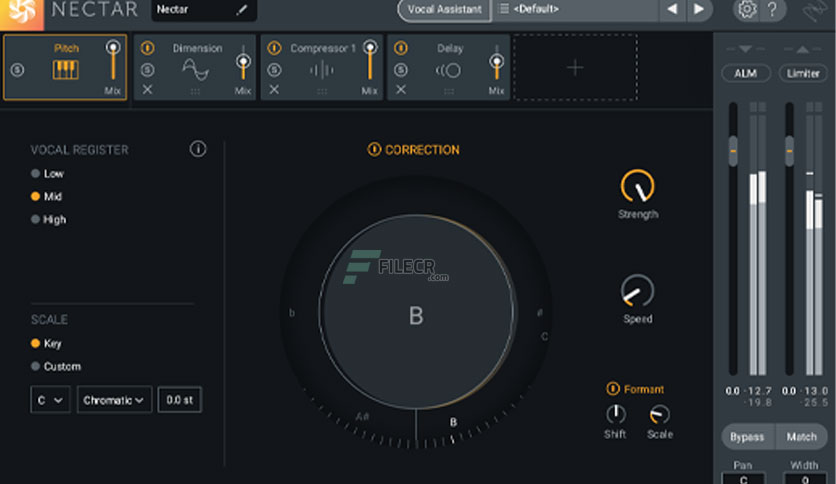Click Pitch module Mix slider
This screenshot has height=484, width=836.
coord(112,60)
